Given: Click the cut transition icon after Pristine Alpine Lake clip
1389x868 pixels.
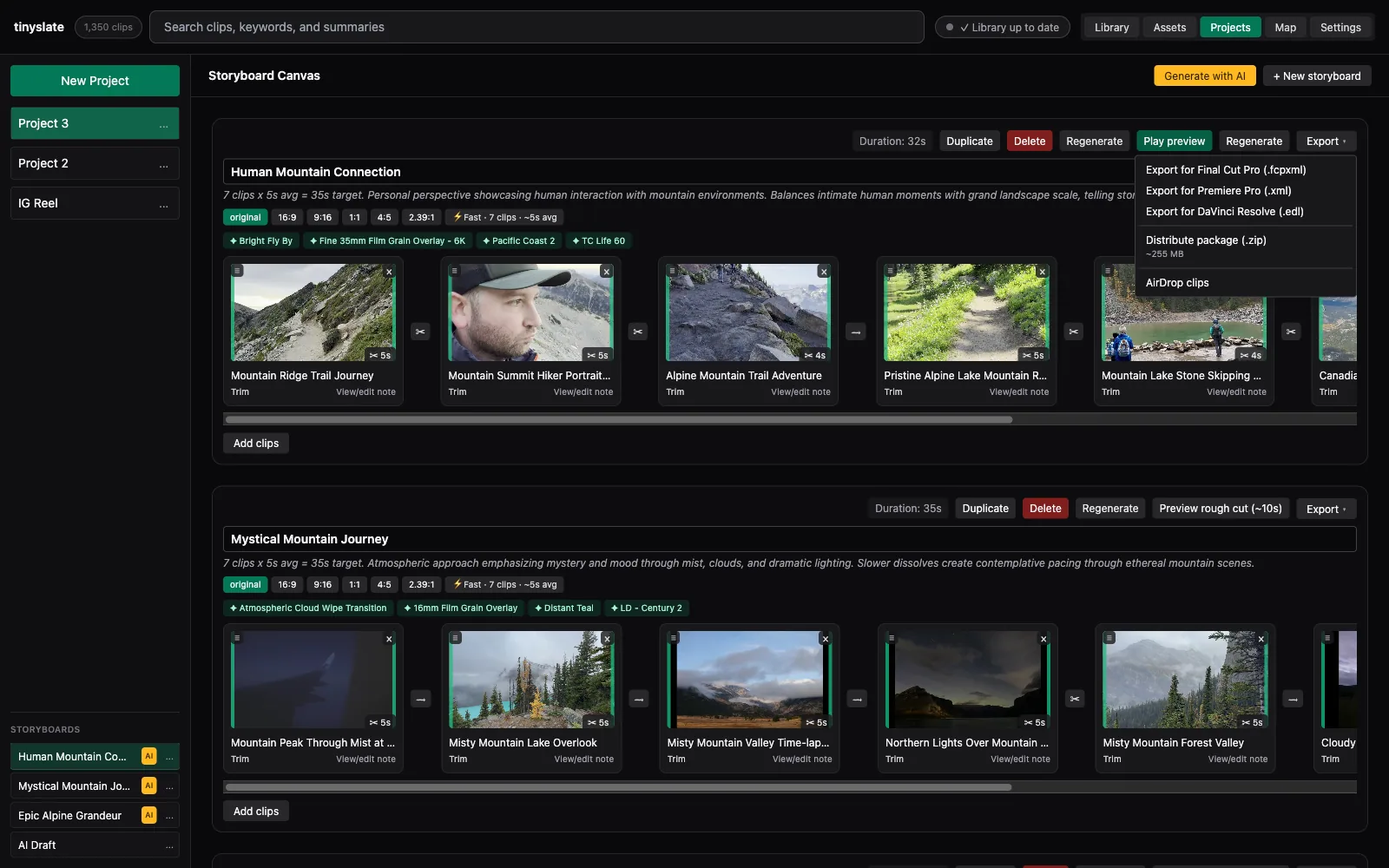Looking at the screenshot, I should (1074, 332).
